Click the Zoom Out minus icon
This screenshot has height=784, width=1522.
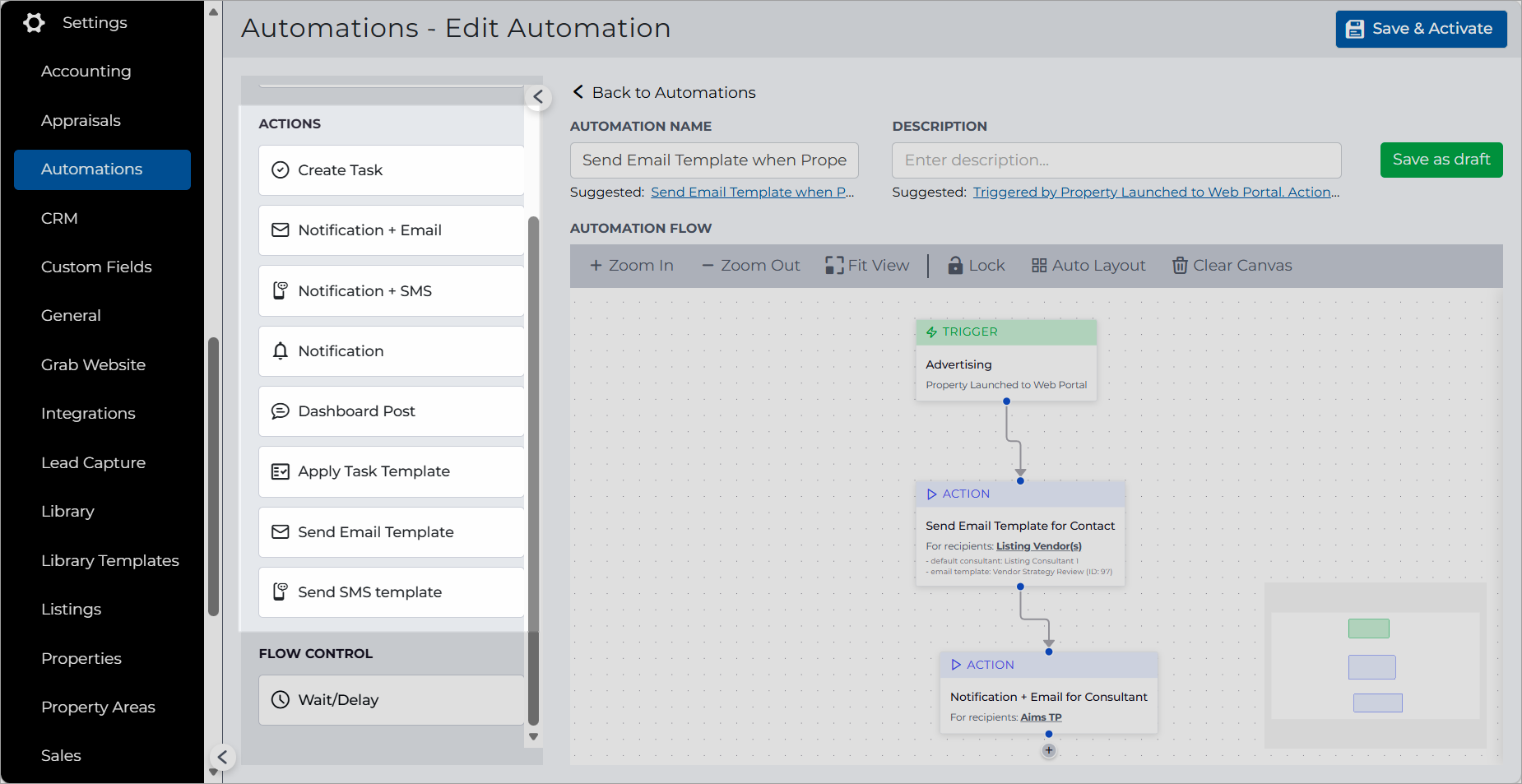pos(708,266)
